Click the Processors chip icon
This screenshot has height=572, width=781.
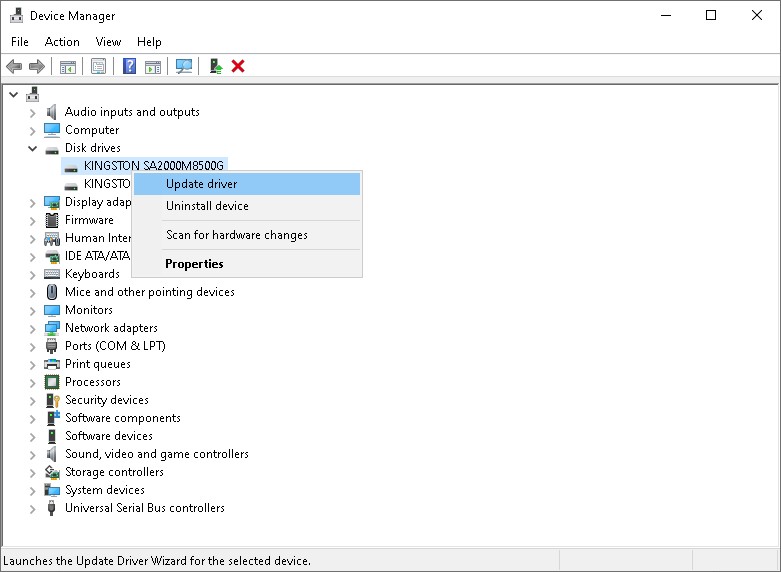tap(52, 382)
